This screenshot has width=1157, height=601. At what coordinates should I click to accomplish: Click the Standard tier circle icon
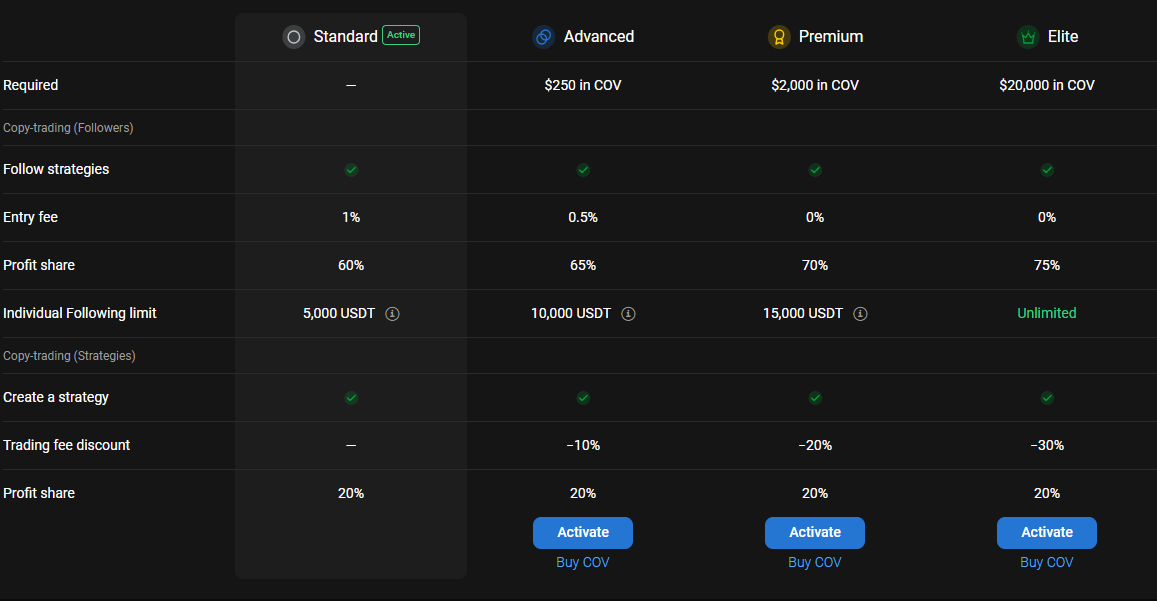pos(293,37)
